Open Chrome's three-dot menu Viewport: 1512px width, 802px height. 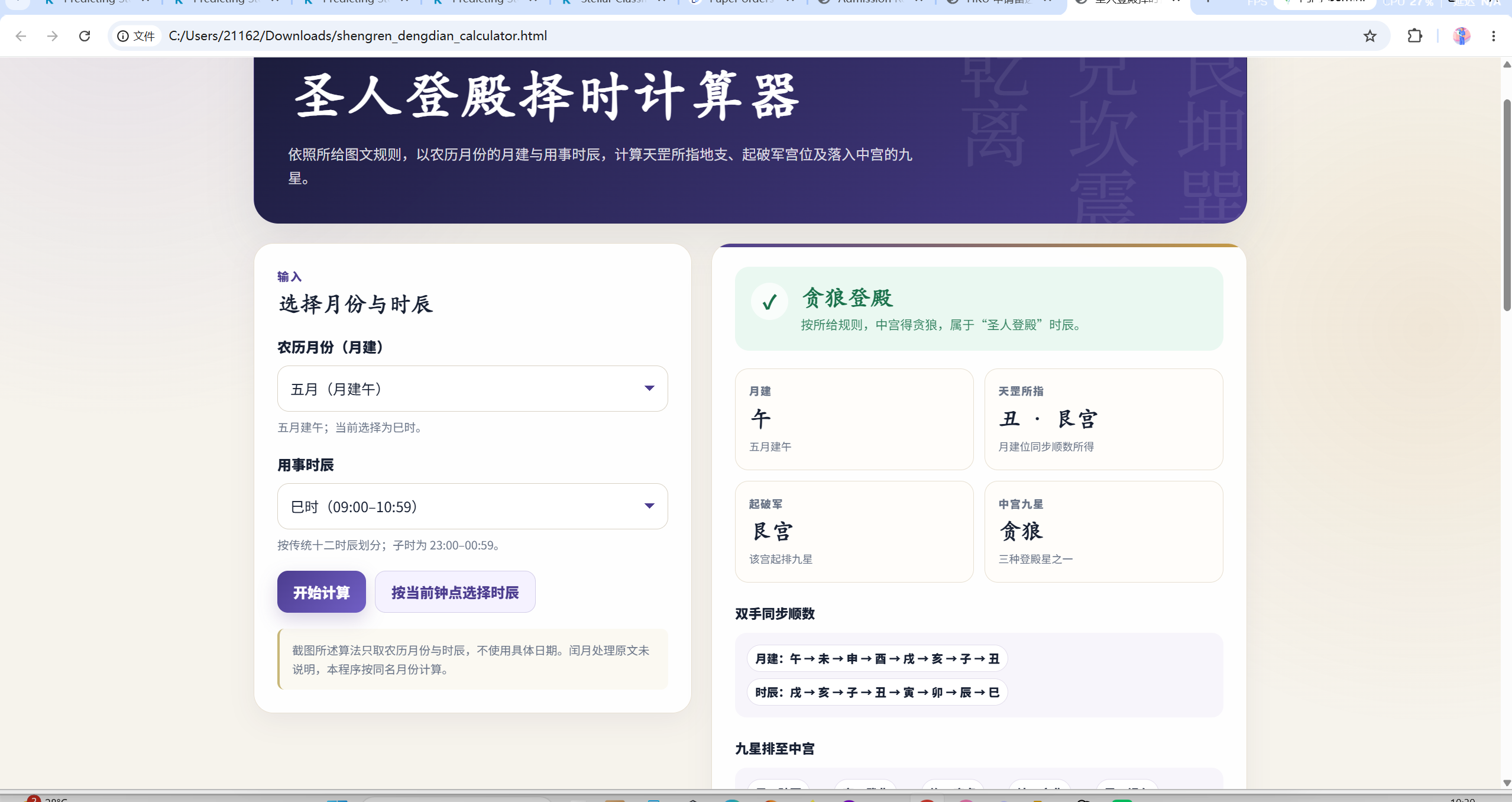pyautogui.click(x=1493, y=36)
